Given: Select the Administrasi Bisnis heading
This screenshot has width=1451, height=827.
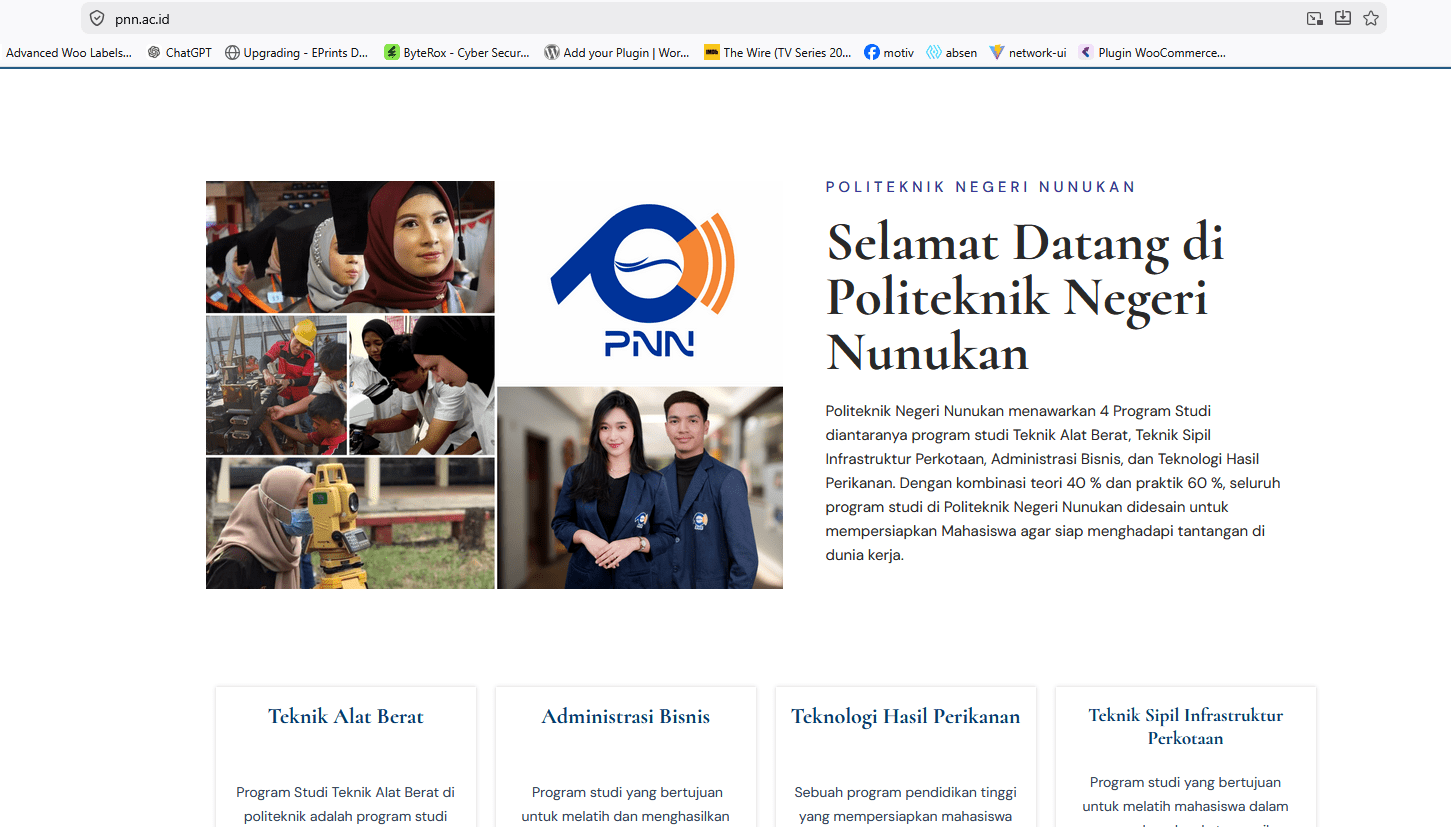Looking at the screenshot, I should tap(625, 716).
